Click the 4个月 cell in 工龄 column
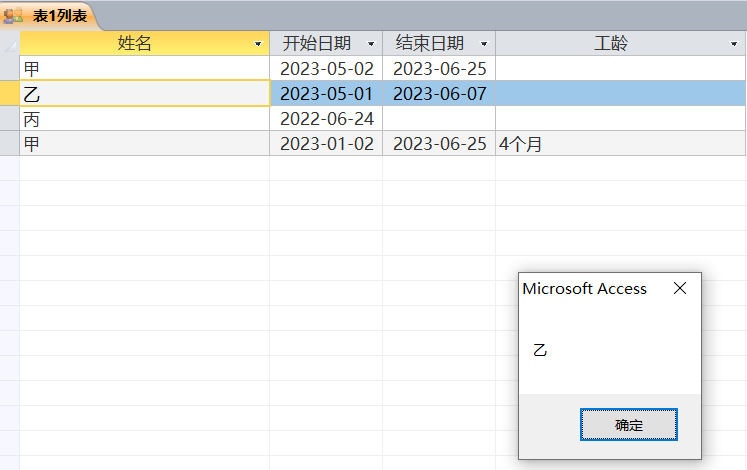This screenshot has height=470, width=747. tap(620, 143)
